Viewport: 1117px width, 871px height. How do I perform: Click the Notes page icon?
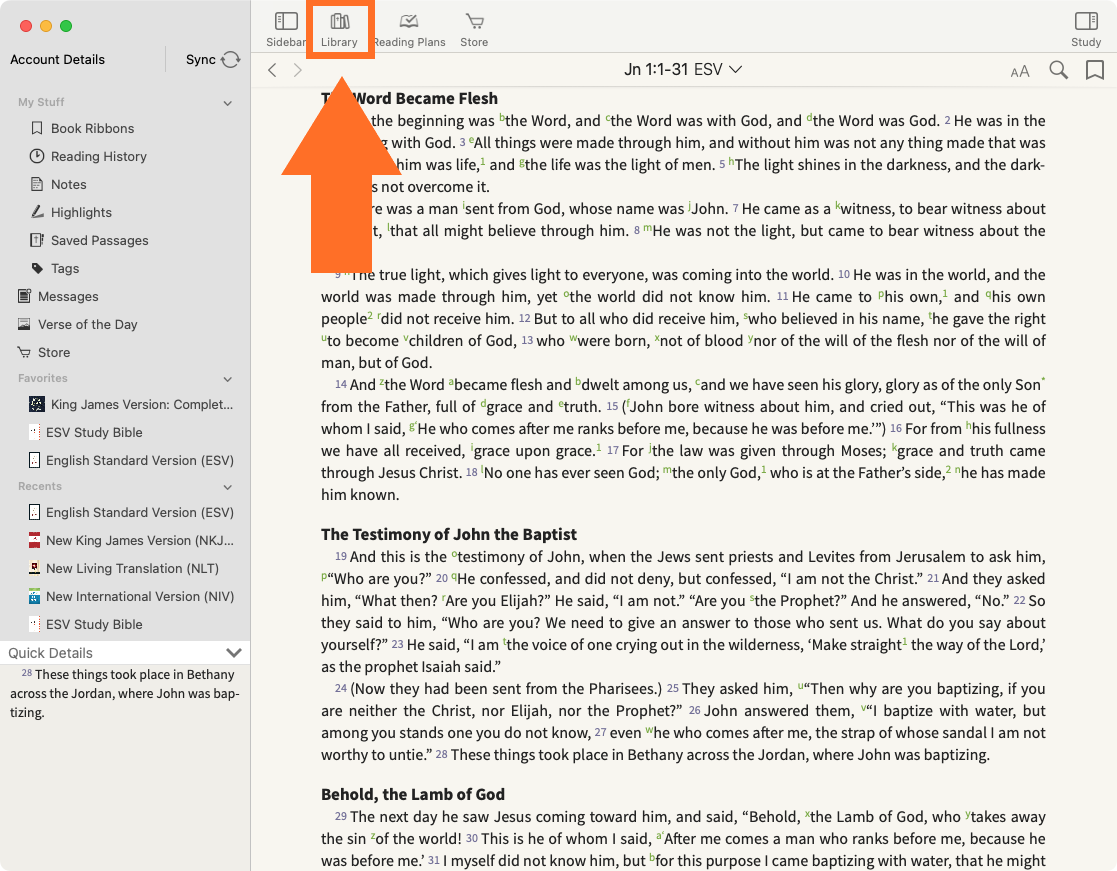(37, 184)
